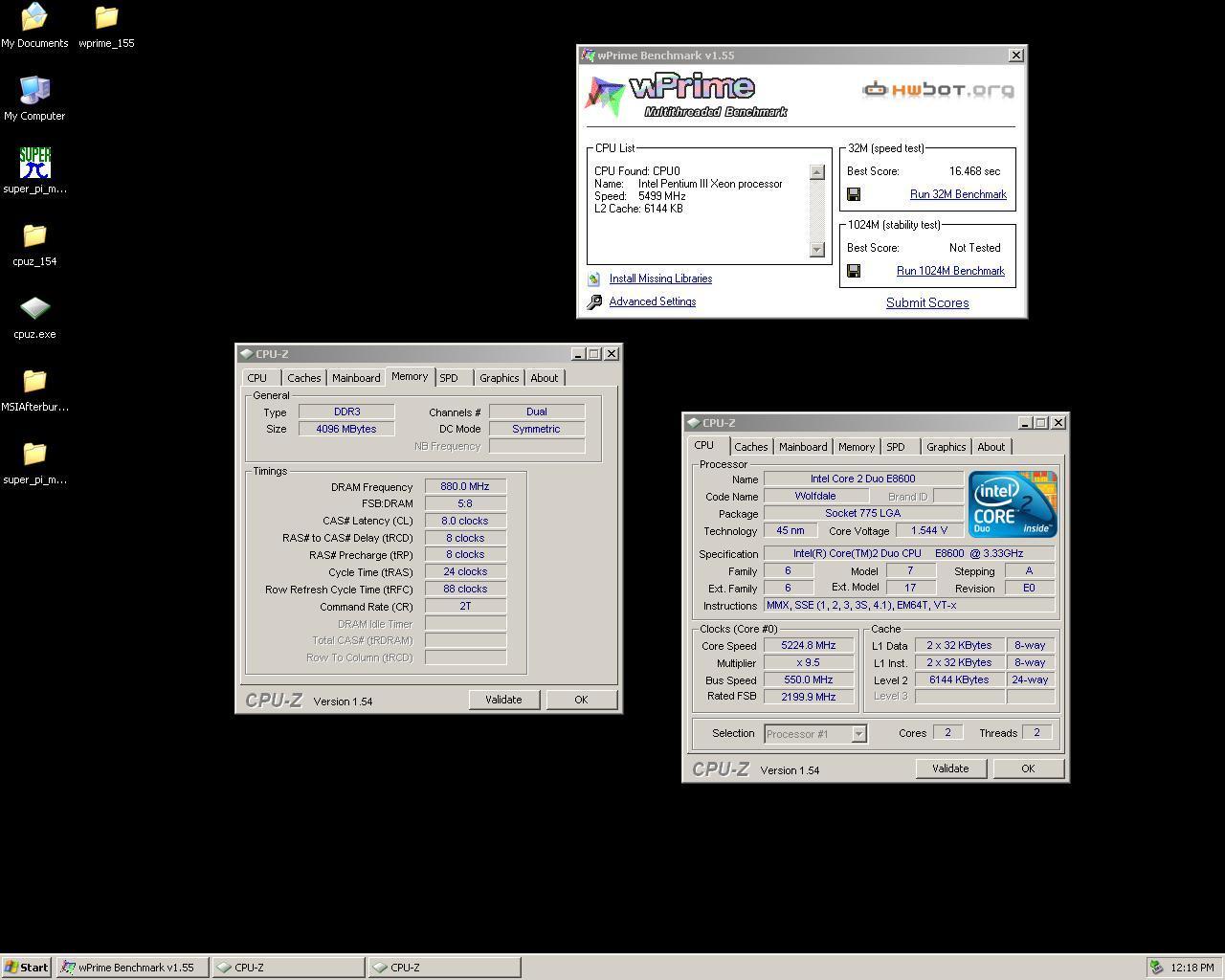Open the Graphics tab in the Memory CPU-Z window

[x=500, y=378]
